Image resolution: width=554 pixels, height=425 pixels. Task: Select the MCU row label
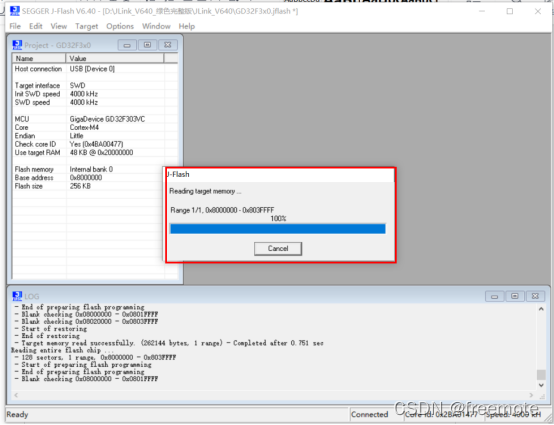pyautogui.click(x=22, y=119)
